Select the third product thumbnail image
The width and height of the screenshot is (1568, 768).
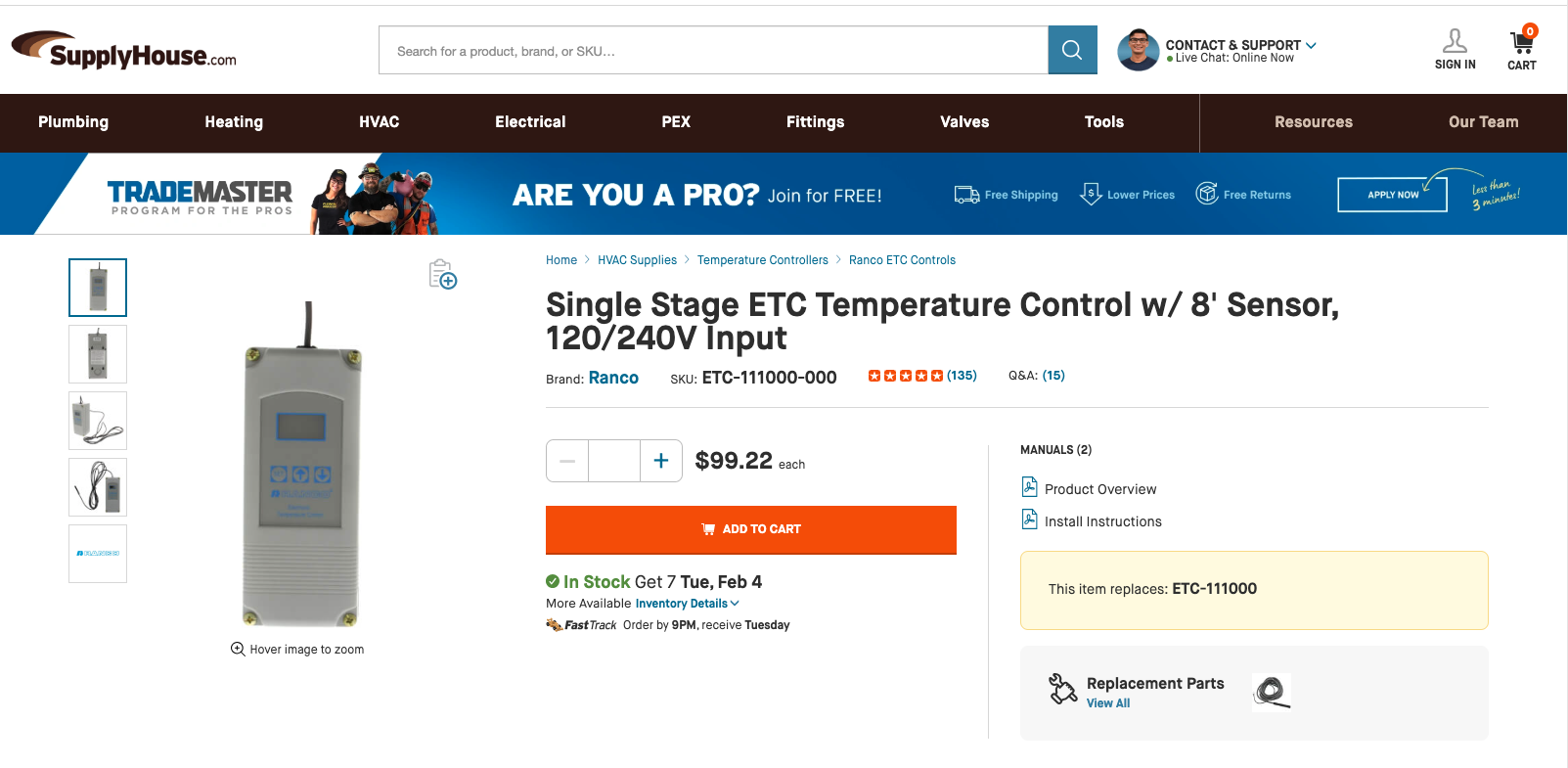click(x=98, y=421)
